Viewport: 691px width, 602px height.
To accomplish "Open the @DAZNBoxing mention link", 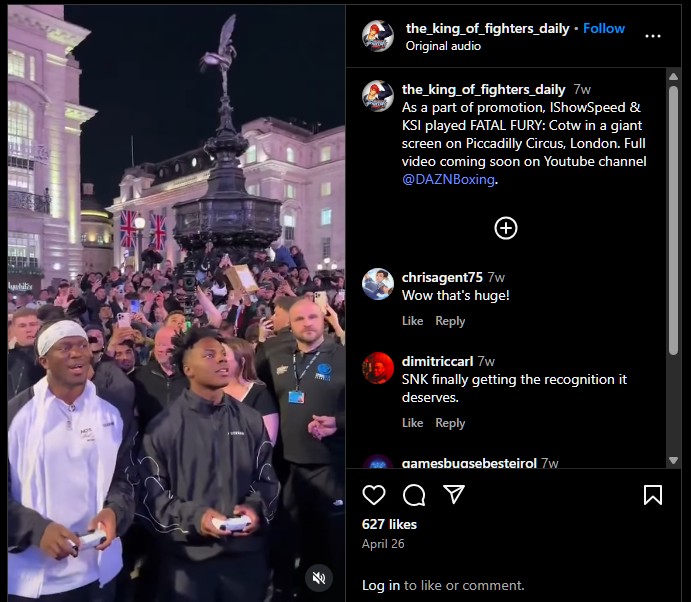I will 448,179.
